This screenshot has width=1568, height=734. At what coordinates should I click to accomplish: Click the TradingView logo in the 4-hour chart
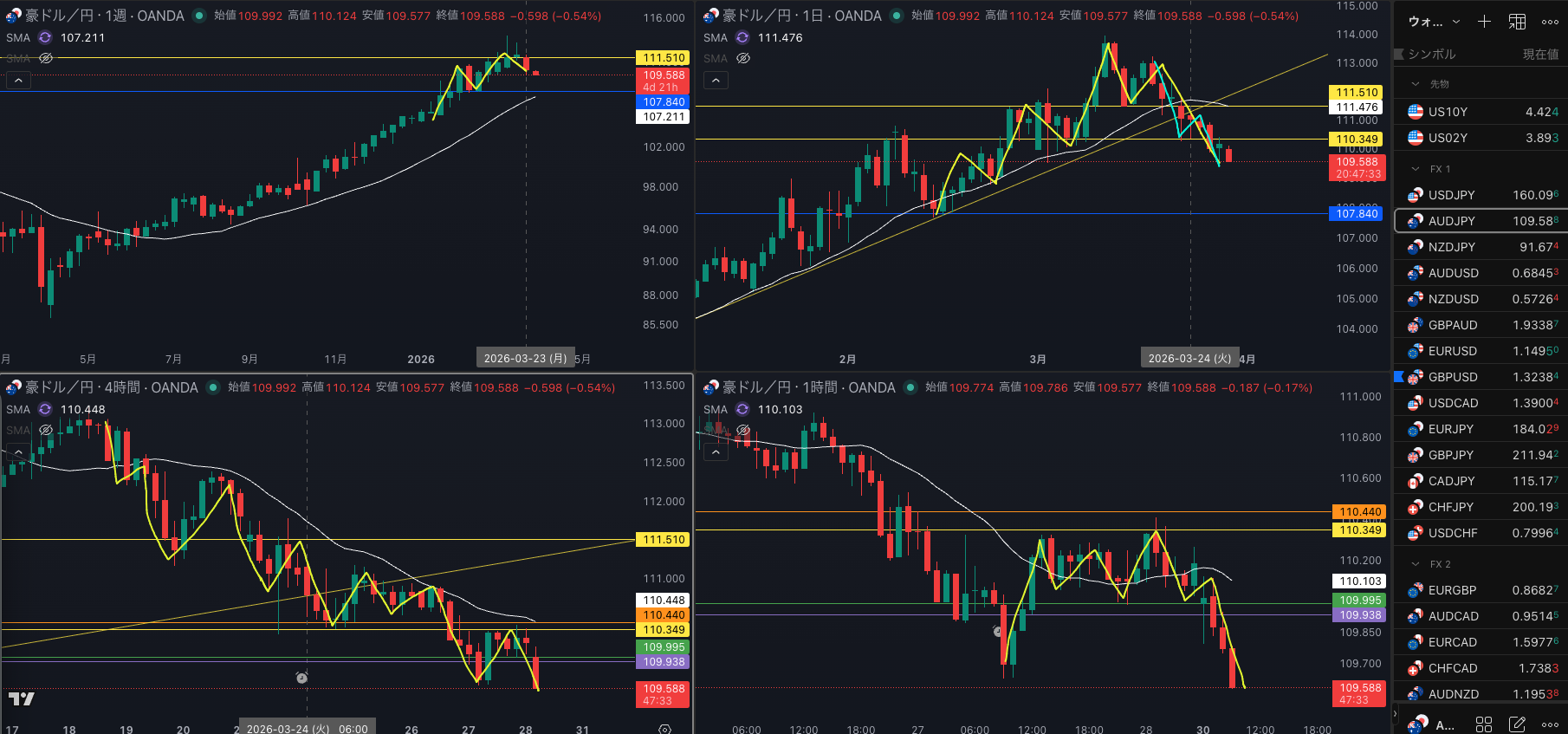pyautogui.click(x=22, y=698)
